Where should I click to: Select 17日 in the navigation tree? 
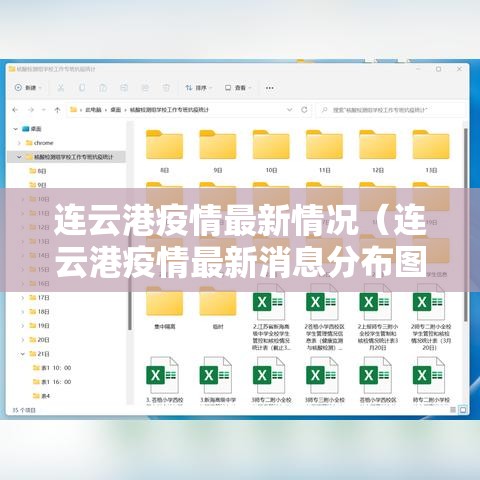pos(39,297)
